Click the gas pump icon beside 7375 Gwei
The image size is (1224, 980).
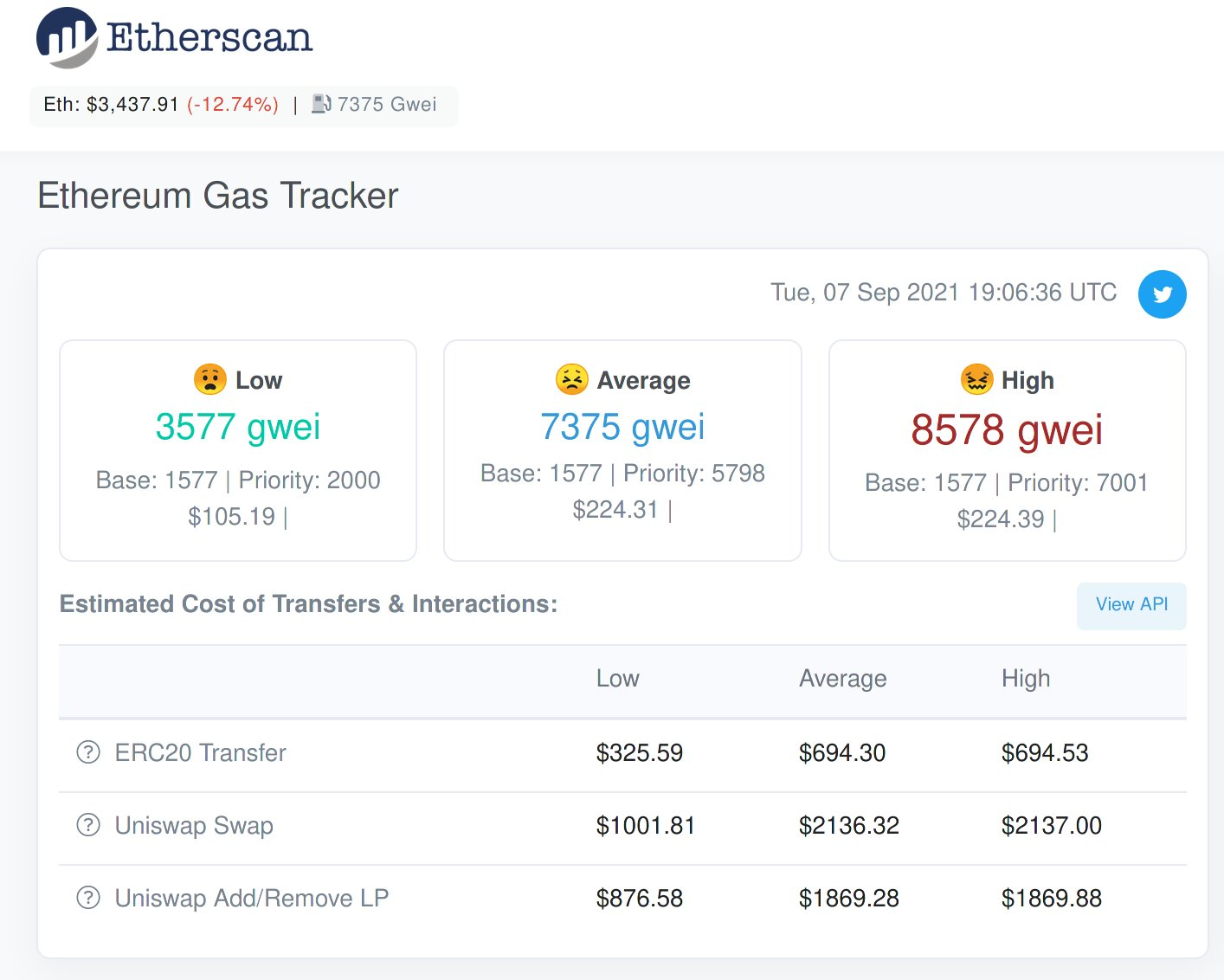321,104
